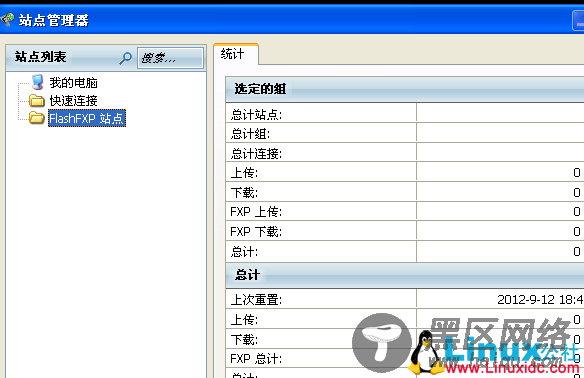Click the FlashFXP 站点 folder icon
The height and width of the screenshot is (378, 584).
tap(37, 118)
